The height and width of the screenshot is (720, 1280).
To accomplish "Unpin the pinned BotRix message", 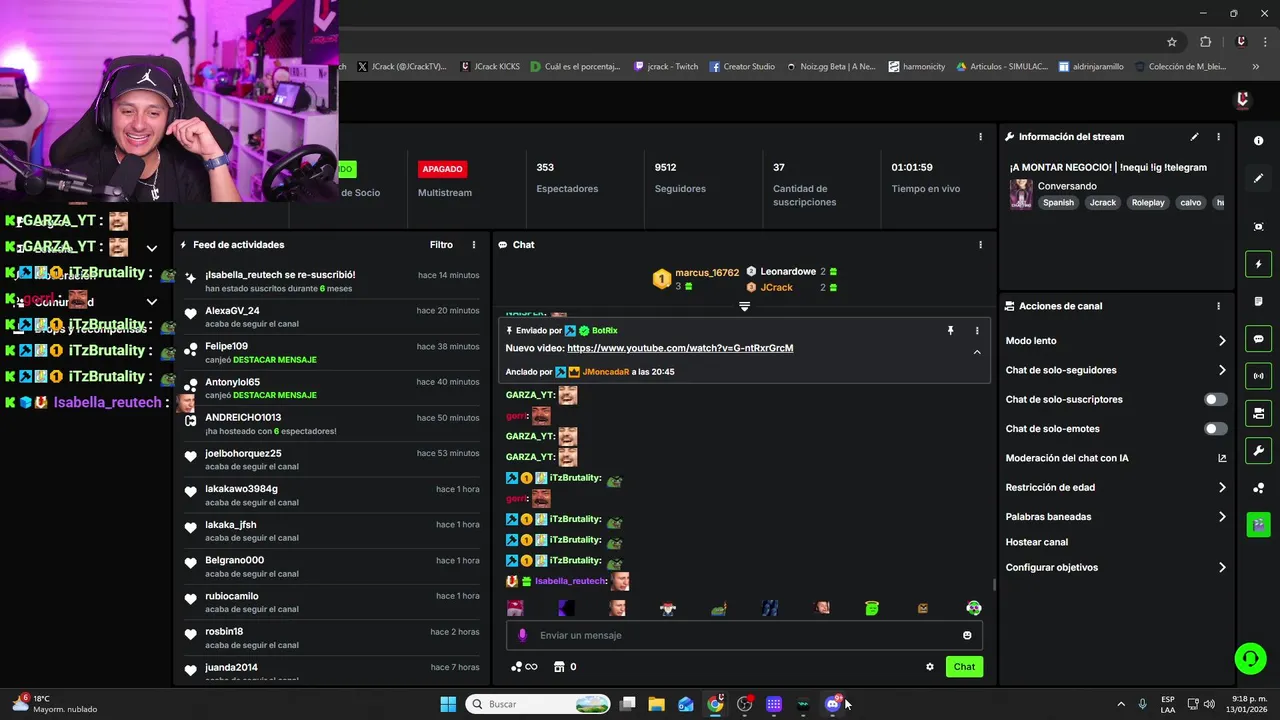I will [950, 331].
